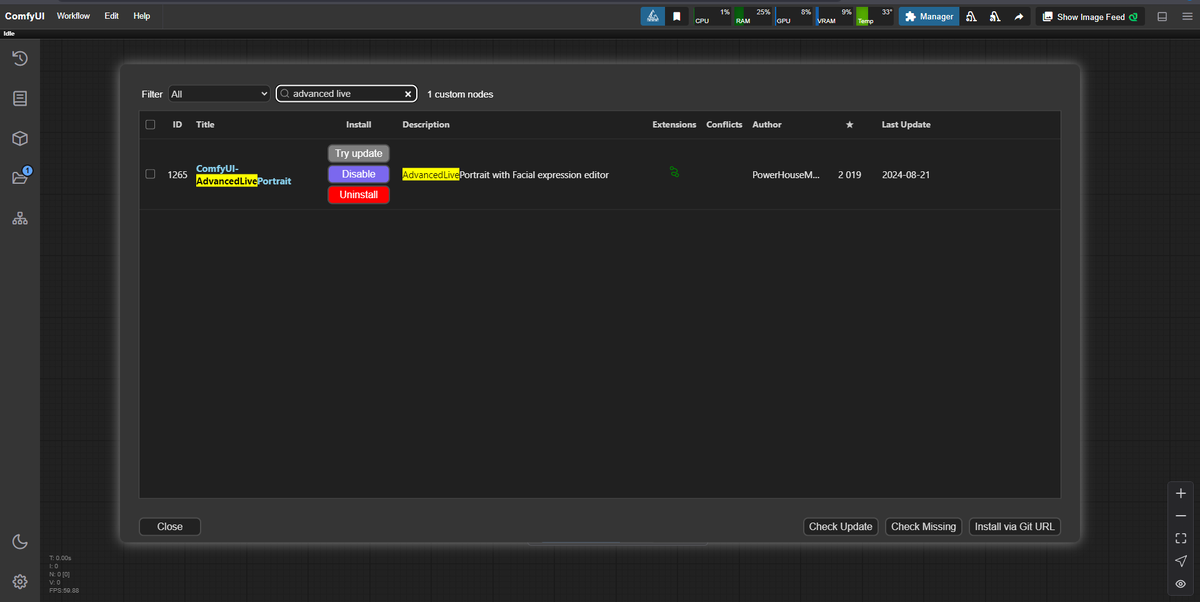Fit view with the canvas frame icon
This screenshot has width=1200, height=602.
pos(1181,538)
